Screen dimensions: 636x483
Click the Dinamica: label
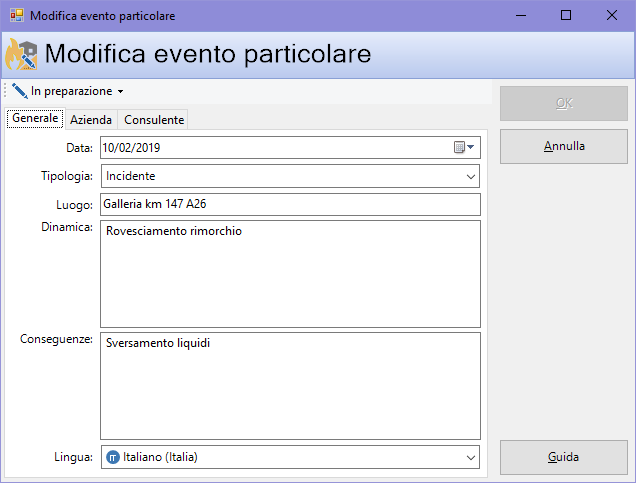coord(67,227)
